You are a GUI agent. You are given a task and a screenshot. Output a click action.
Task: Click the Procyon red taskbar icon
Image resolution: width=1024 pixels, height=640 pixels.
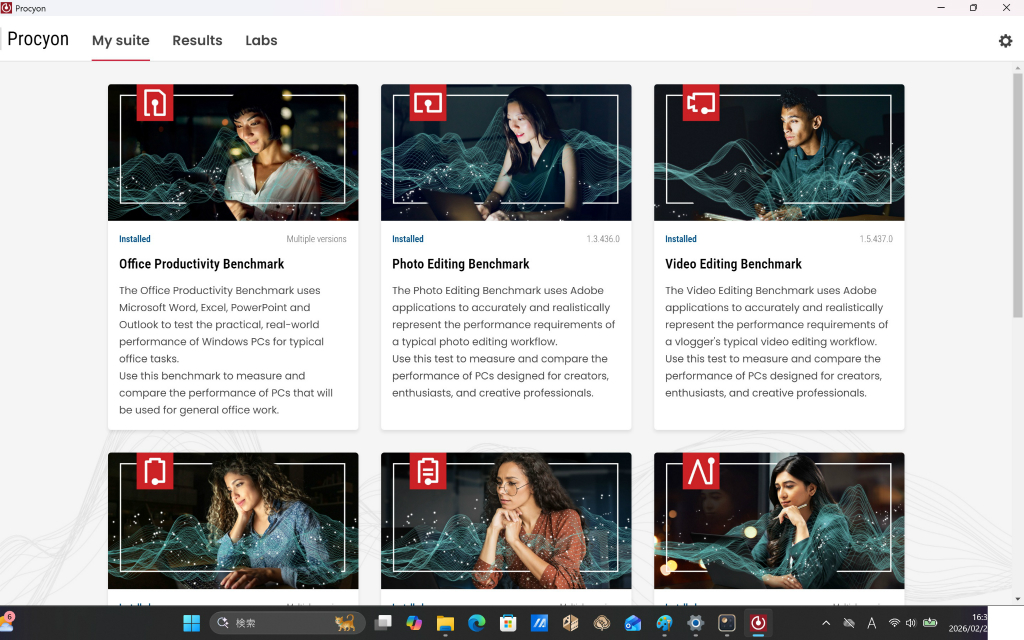[758, 623]
